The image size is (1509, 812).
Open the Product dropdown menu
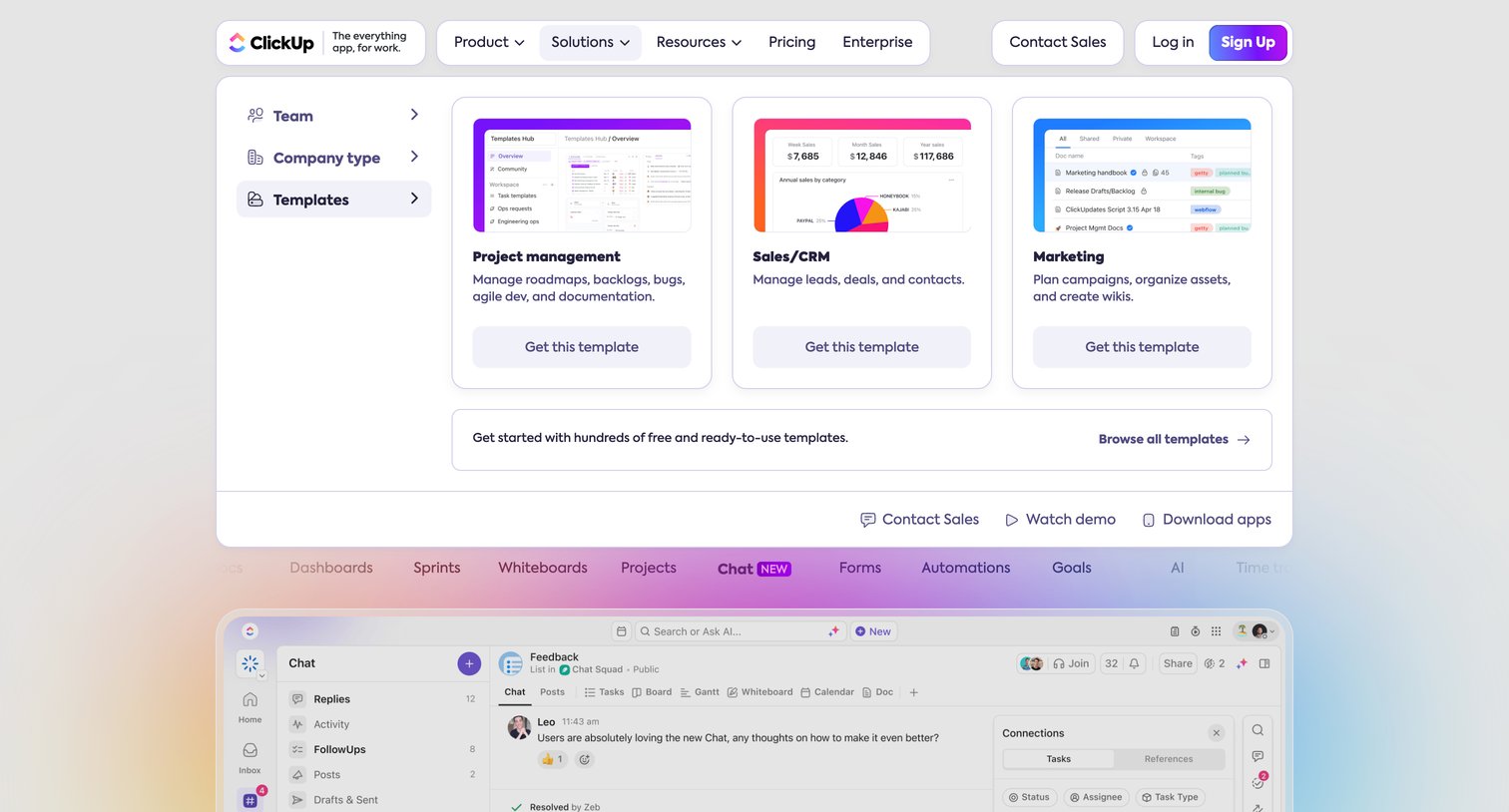coord(489,42)
